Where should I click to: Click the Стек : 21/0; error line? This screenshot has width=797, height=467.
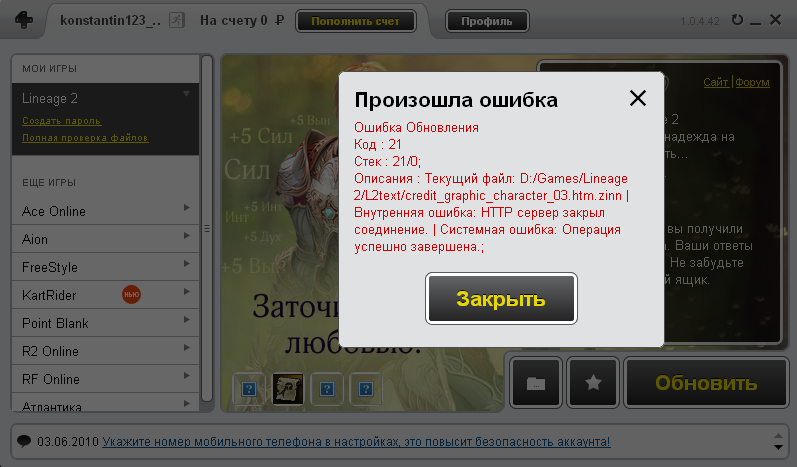point(387,162)
